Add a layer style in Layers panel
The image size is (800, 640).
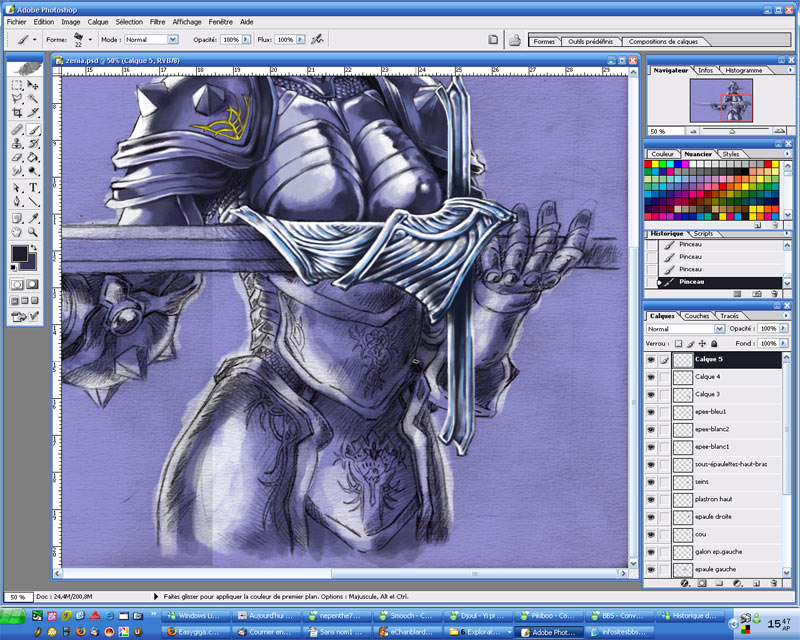pyautogui.click(x=685, y=583)
